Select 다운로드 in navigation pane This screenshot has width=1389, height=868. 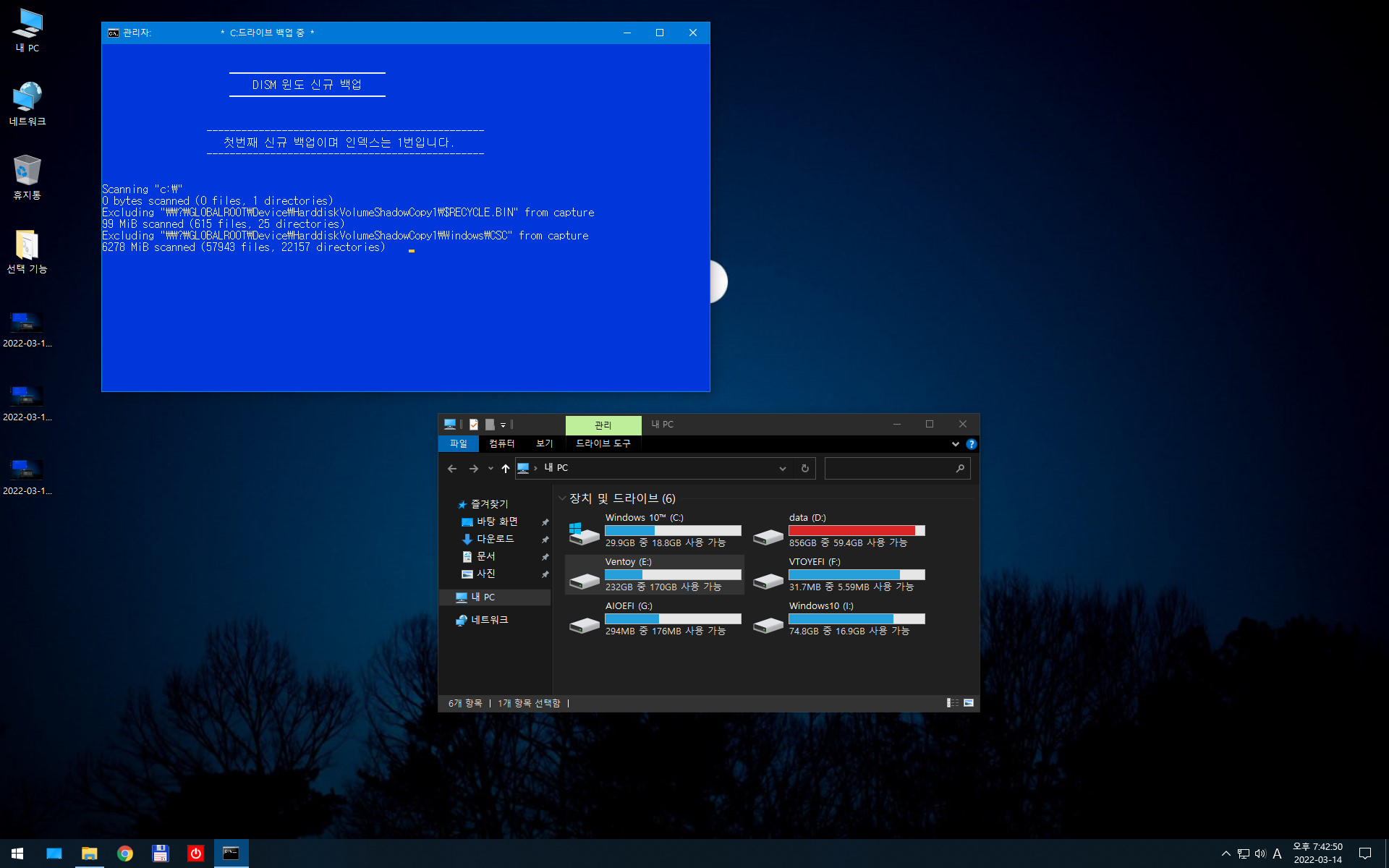pos(496,539)
